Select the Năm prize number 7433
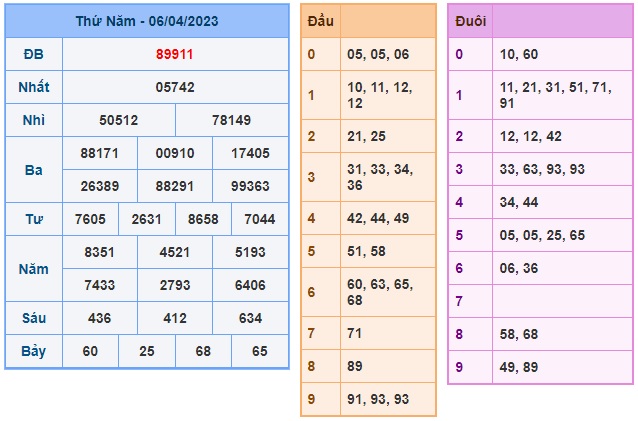The height and width of the screenshot is (421, 638). [x=100, y=285]
